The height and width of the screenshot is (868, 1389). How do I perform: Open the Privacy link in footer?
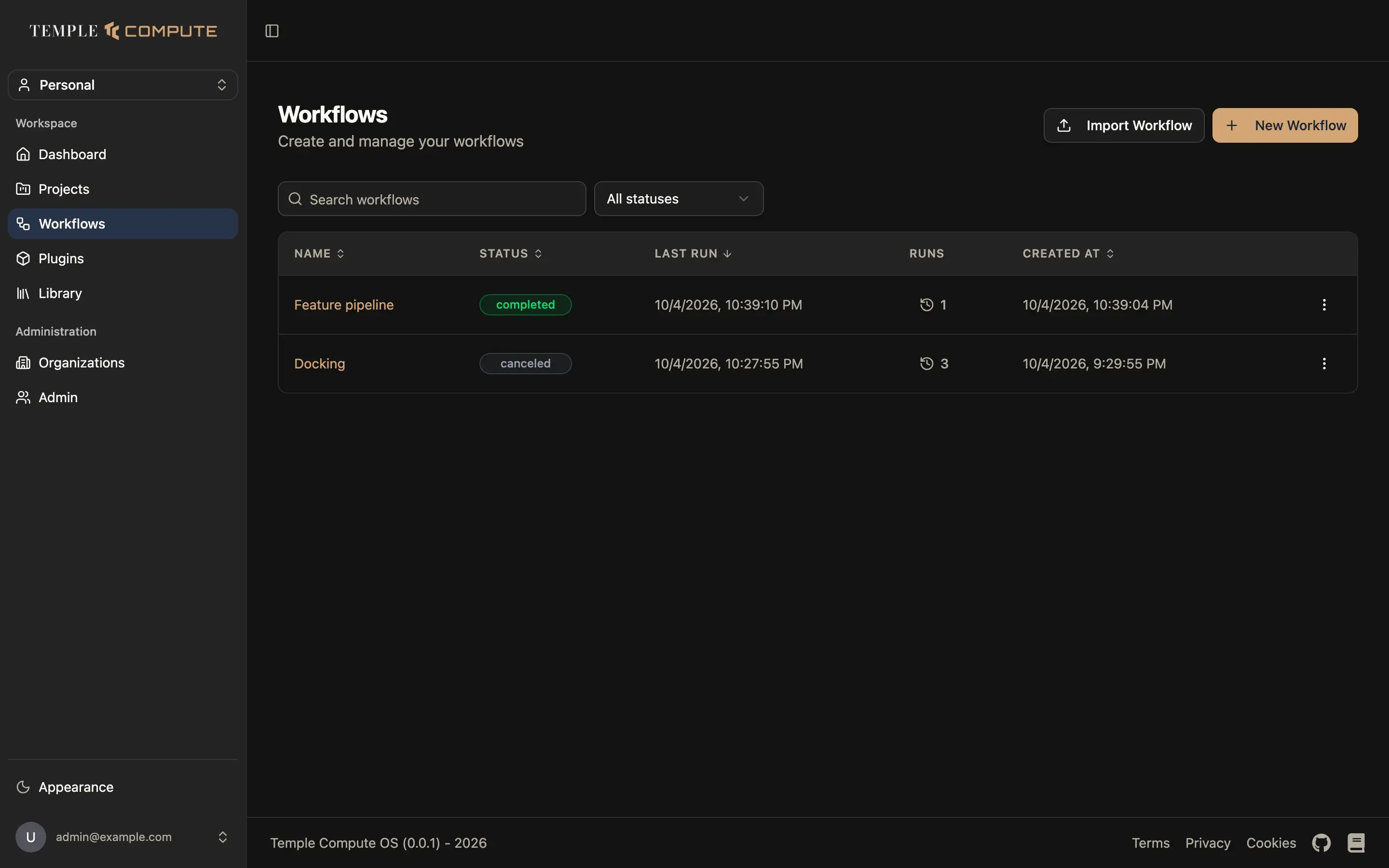1208,843
